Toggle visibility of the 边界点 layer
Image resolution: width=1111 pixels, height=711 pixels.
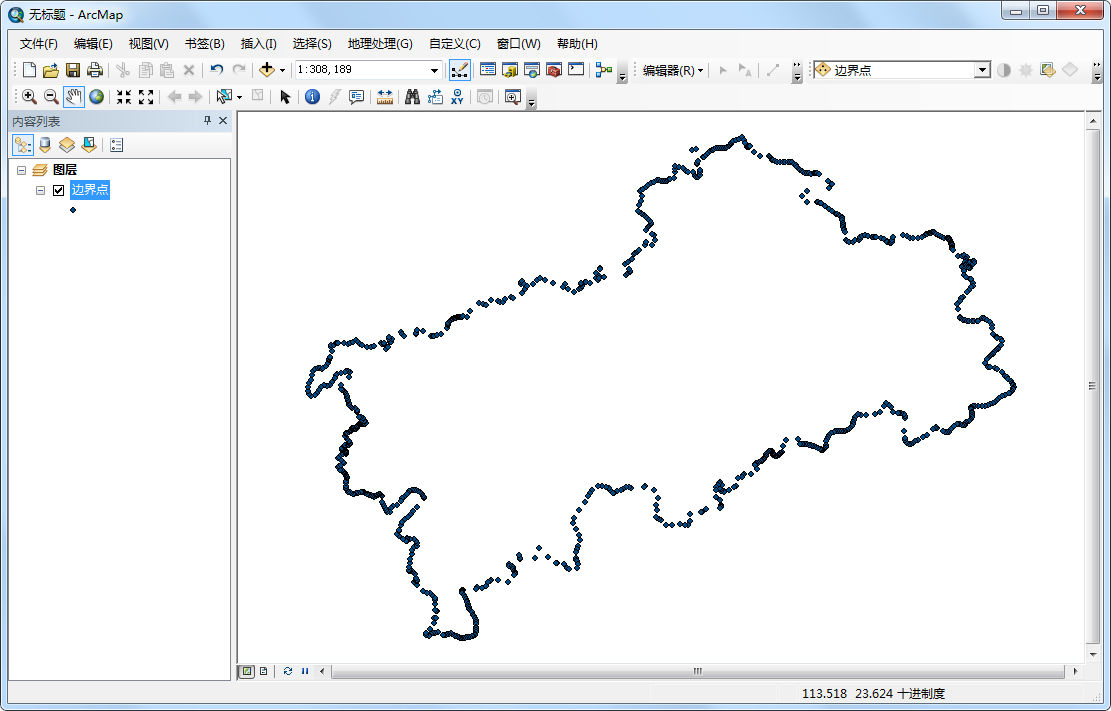(x=57, y=188)
